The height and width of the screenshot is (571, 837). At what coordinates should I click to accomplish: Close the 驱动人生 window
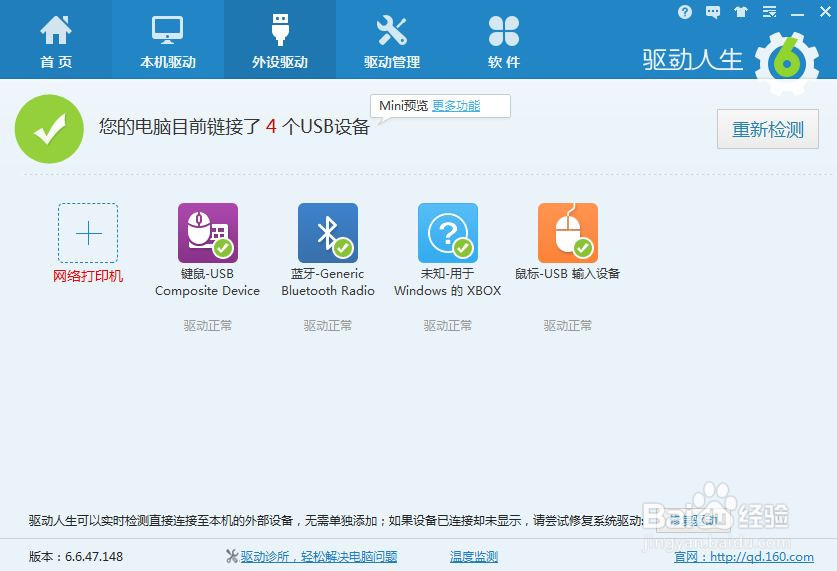tap(825, 12)
